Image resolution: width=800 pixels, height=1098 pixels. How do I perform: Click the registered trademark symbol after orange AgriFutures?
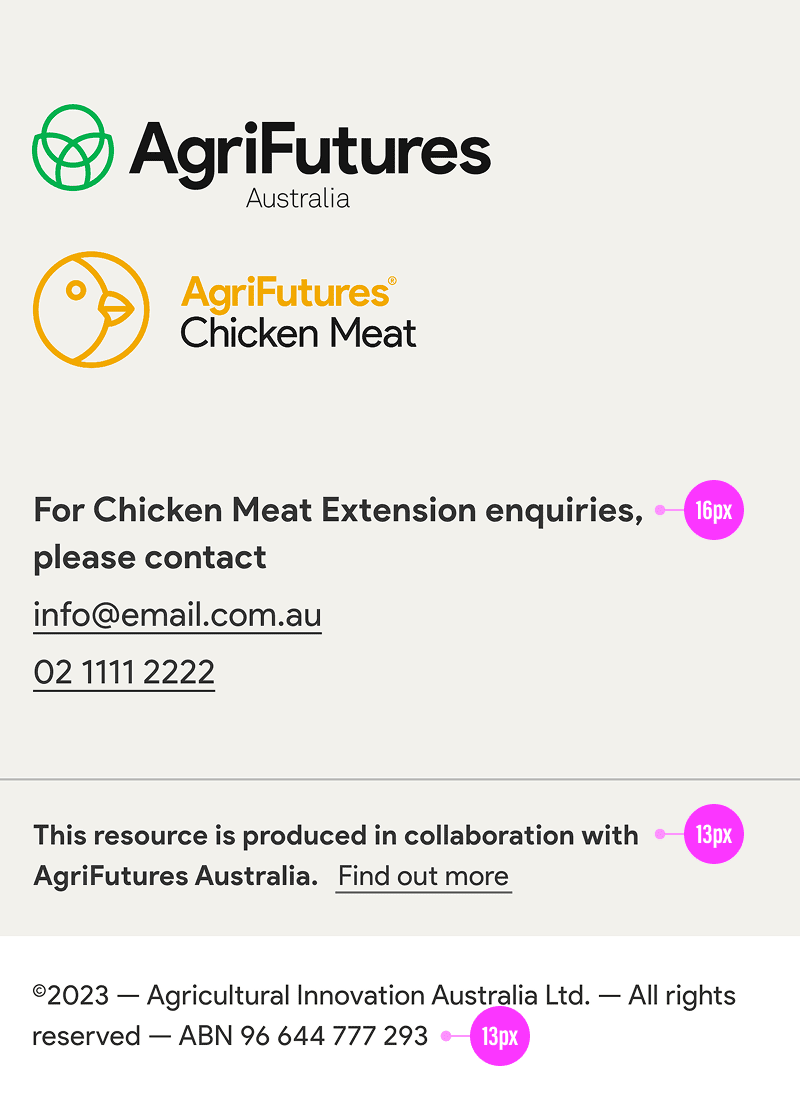point(392,282)
